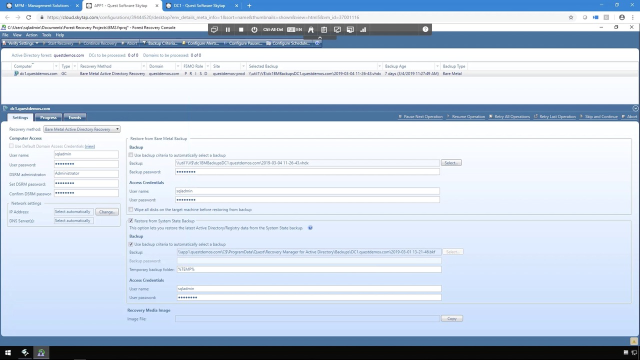Screen dimensions: 640x360
Task: Click the Skytap clipboard icon
Action: coord(324,29)
